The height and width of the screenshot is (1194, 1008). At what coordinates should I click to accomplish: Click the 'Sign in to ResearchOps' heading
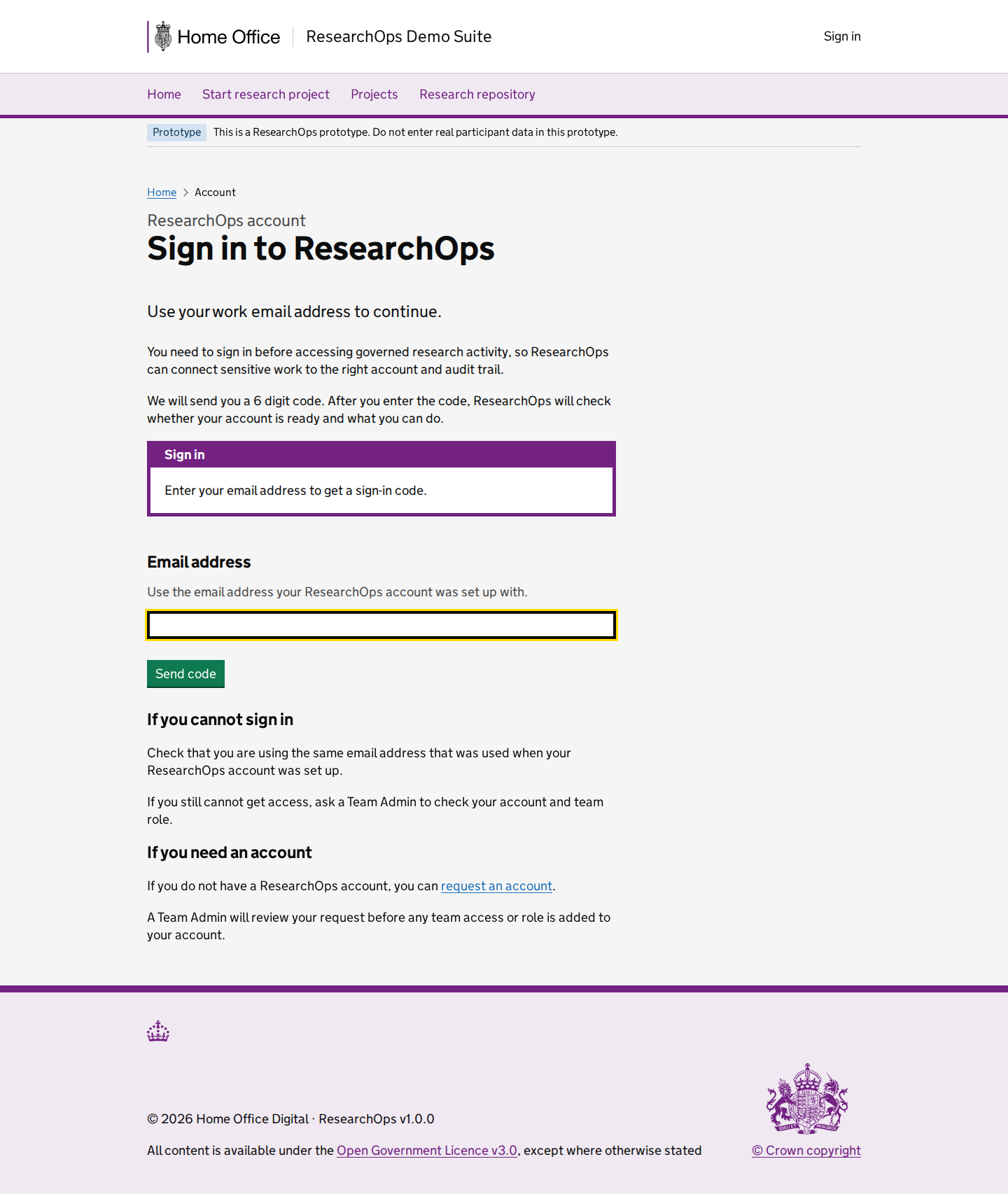coord(321,249)
